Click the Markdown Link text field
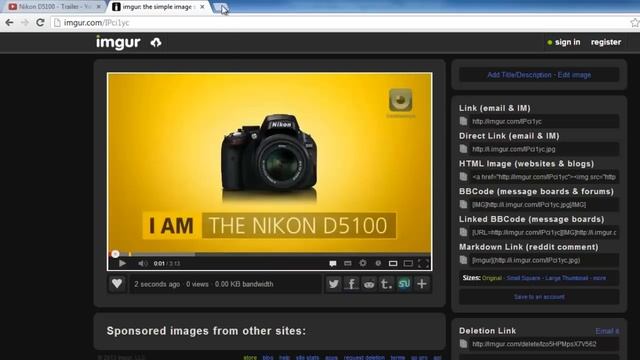Viewport: 640px width, 360px height. (x=544, y=260)
